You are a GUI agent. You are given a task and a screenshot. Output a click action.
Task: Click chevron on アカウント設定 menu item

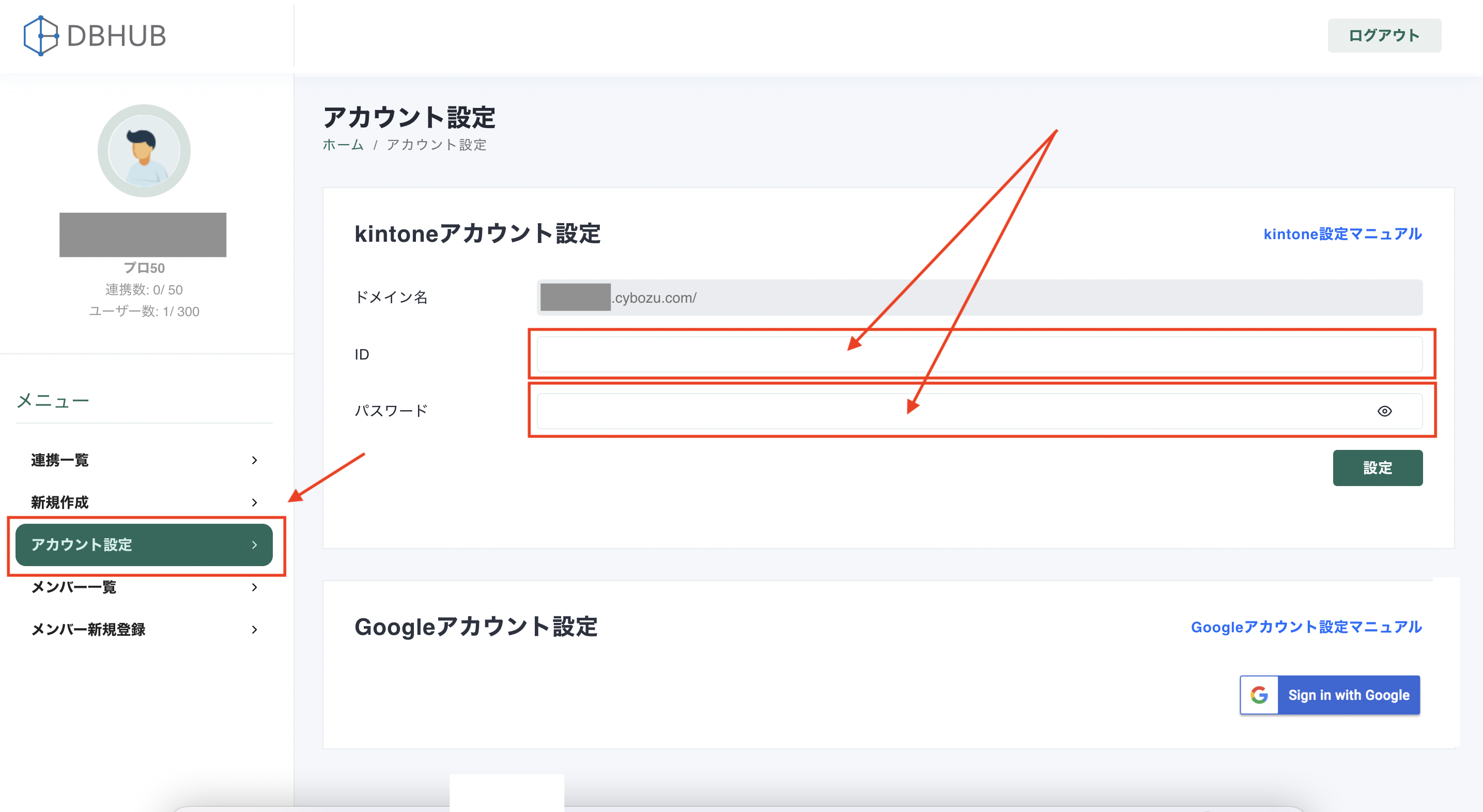pos(254,544)
